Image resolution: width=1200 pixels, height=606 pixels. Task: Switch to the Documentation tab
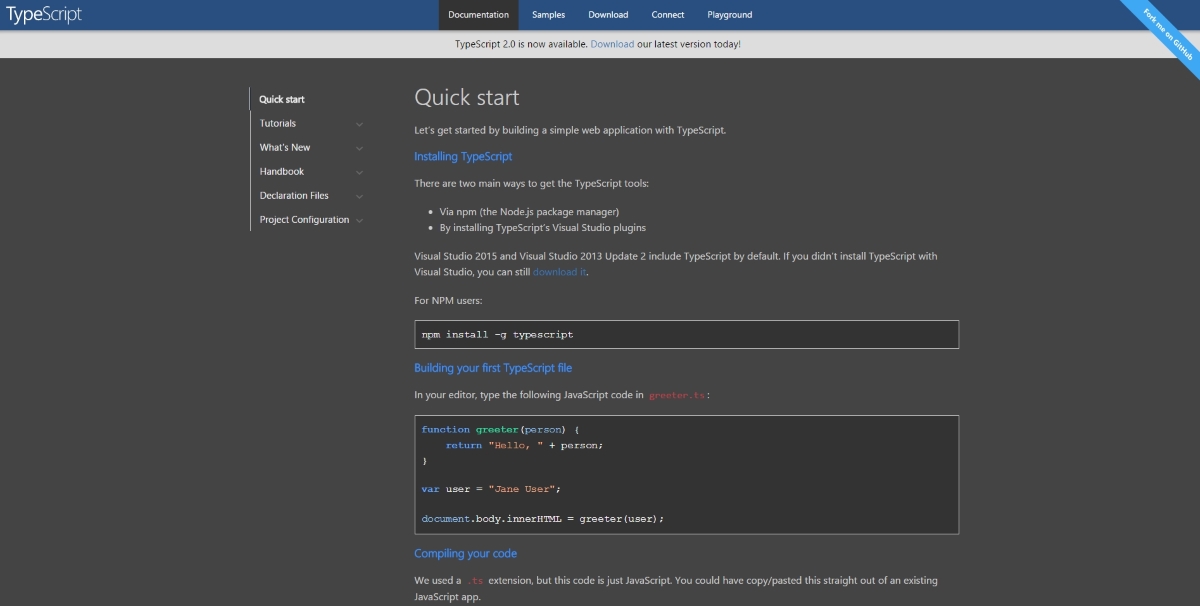pyautogui.click(x=478, y=14)
